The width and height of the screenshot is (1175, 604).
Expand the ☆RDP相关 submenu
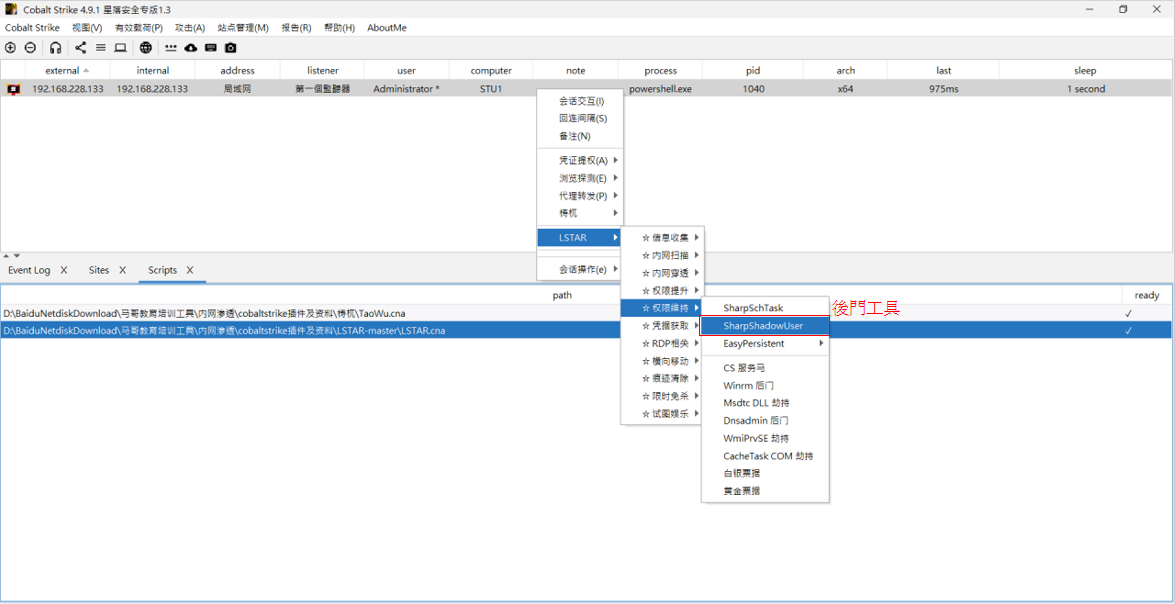pyautogui.click(x=662, y=343)
